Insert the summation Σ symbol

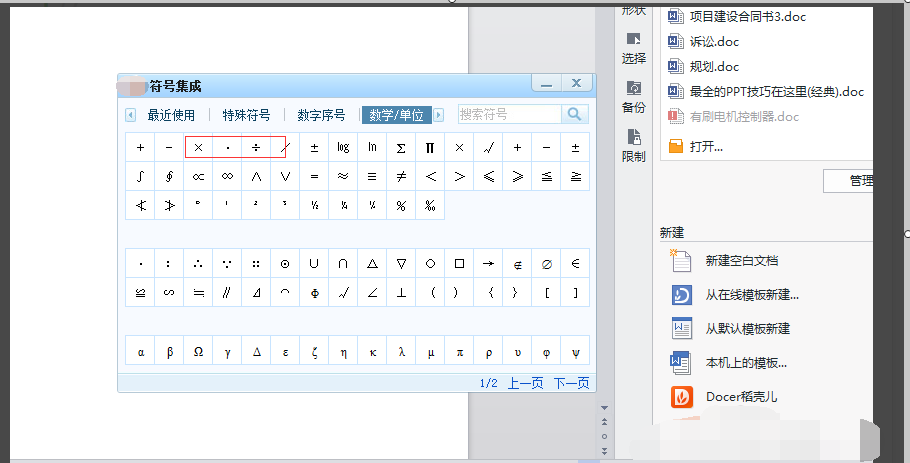(x=401, y=147)
